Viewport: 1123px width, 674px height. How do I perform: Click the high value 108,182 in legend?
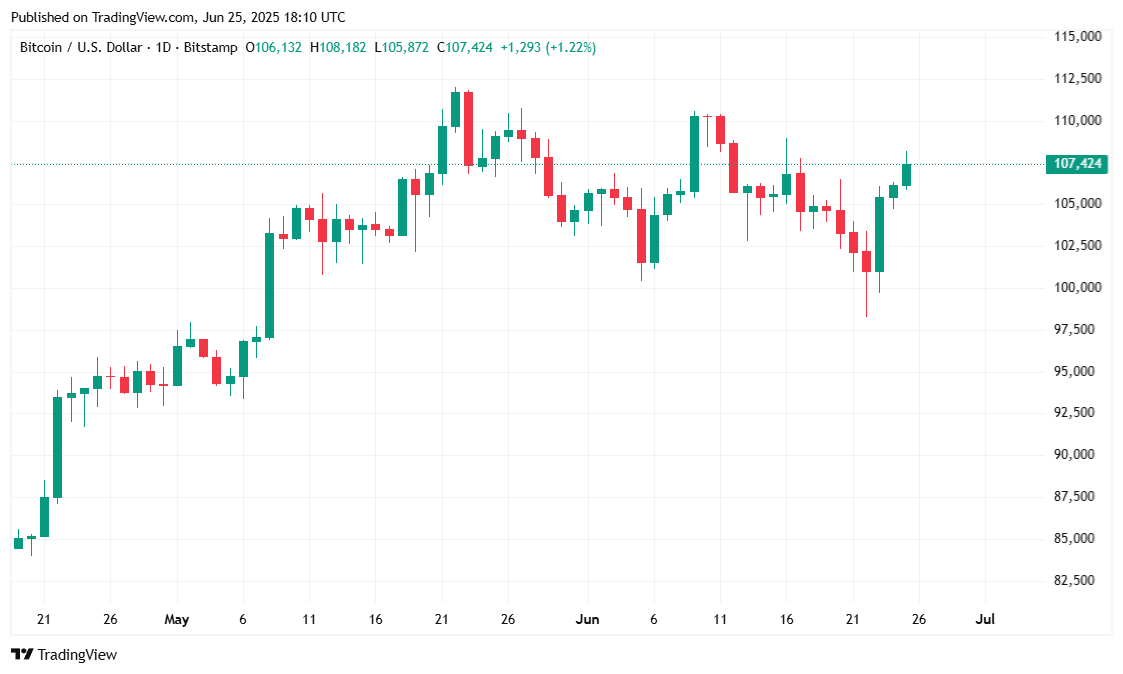tap(344, 47)
